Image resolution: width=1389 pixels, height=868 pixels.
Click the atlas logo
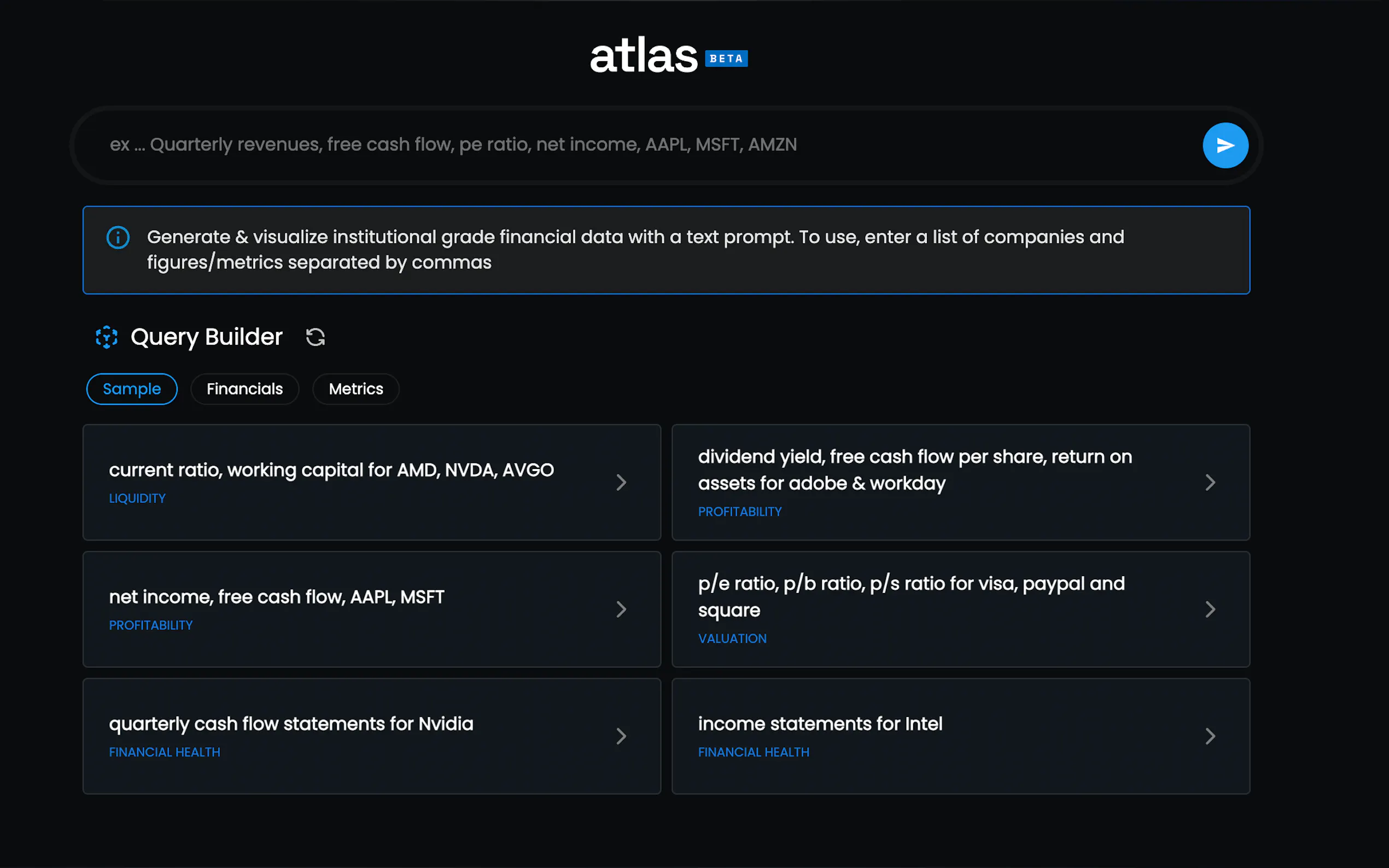point(643,57)
